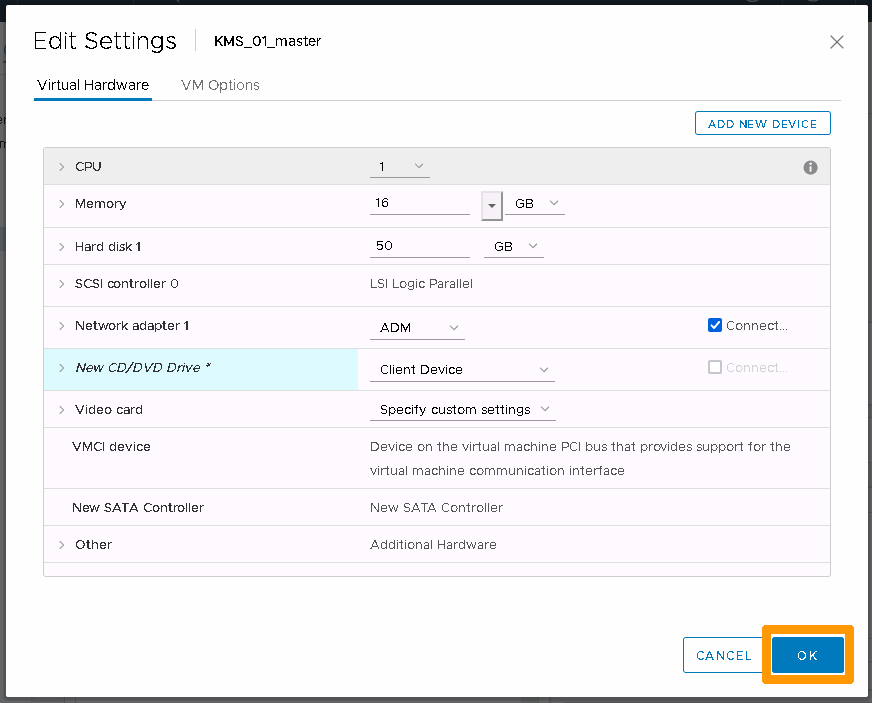Viewport: 872px width, 703px height.
Task: Toggle New CD/DVD Drive Connect checkbox
Action: (715, 367)
